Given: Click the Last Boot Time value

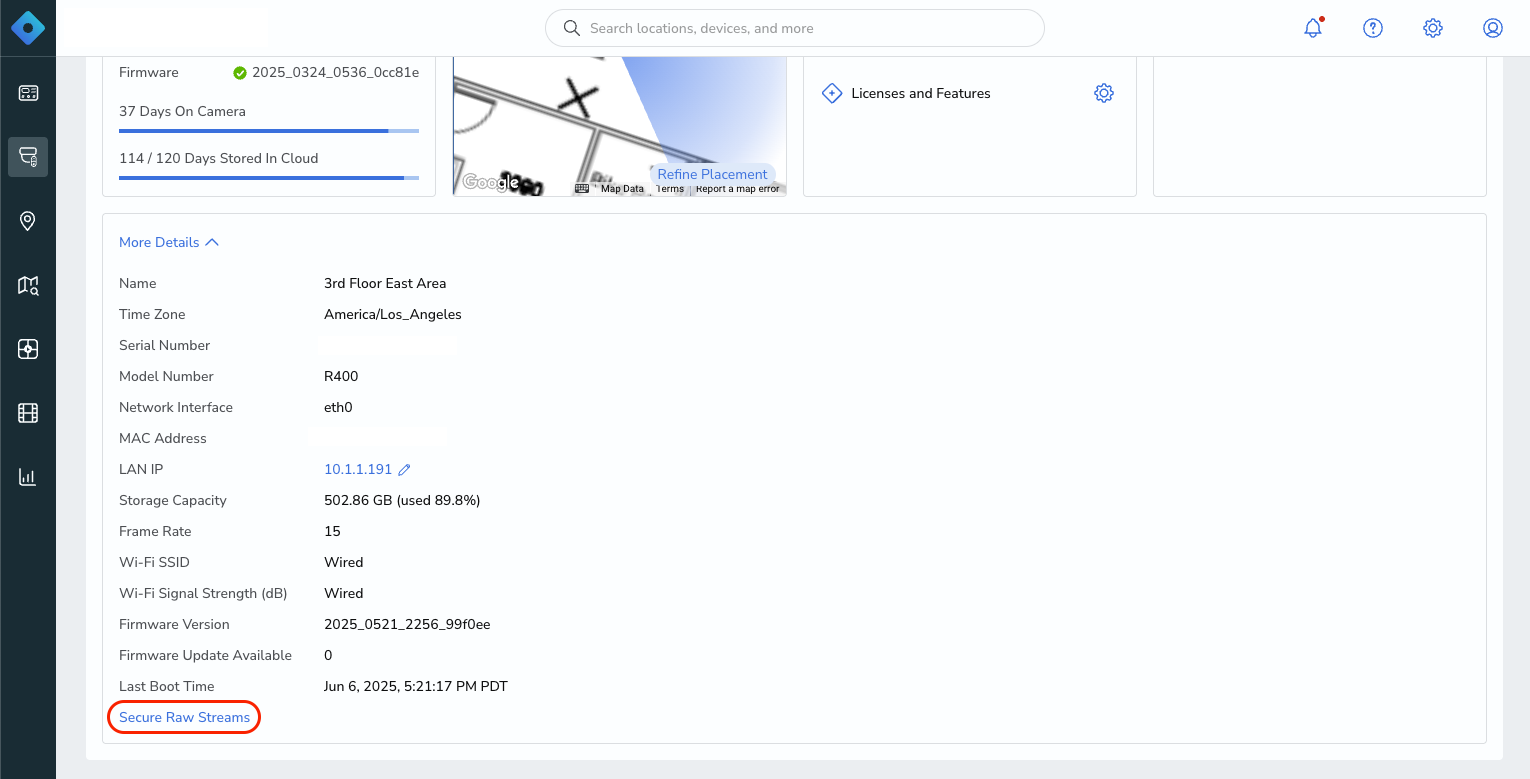Looking at the screenshot, I should [x=416, y=686].
